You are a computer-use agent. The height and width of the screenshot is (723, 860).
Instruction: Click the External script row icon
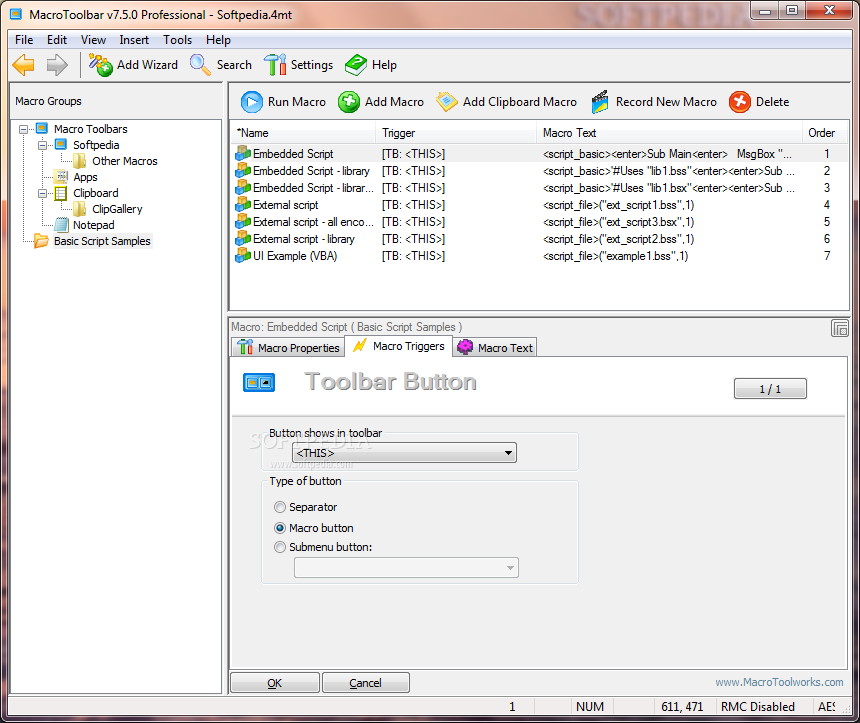[x=243, y=205]
